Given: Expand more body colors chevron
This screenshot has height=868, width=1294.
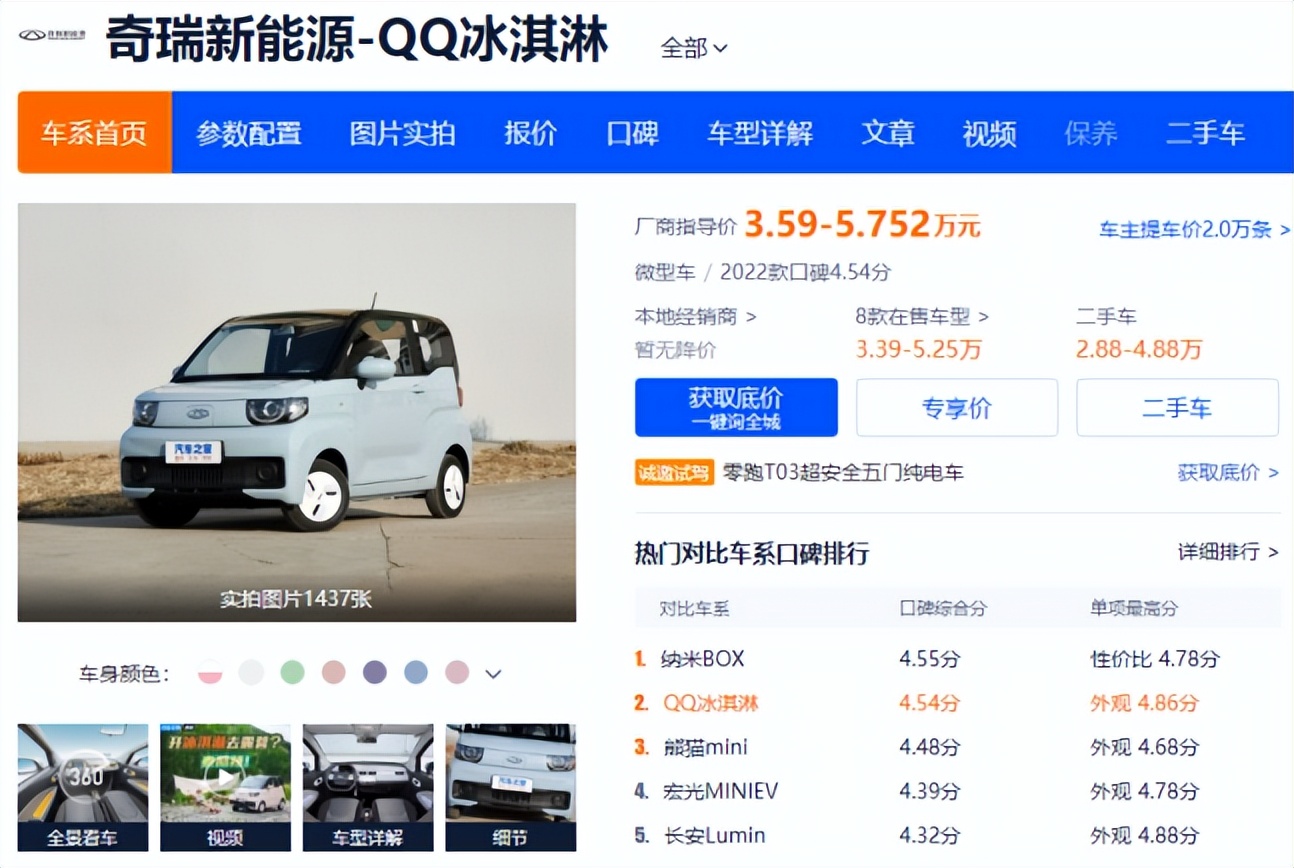Looking at the screenshot, I should 493,674.
